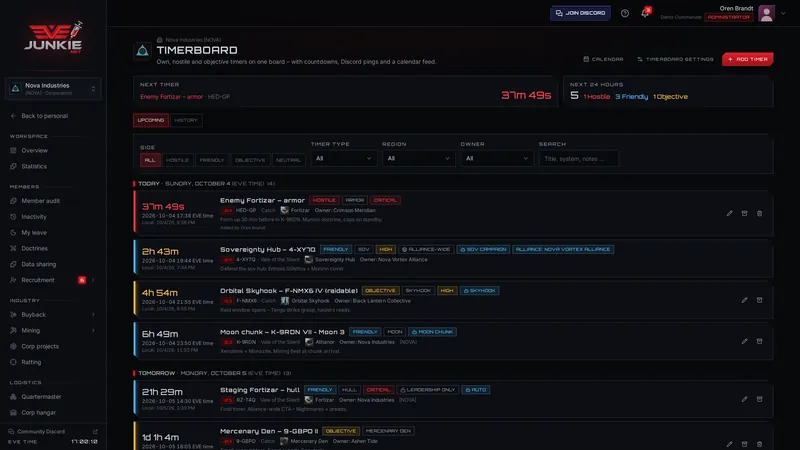The width and height of the screenshot is (800, 450).
Task: Delete the Enemy Fortizar – armor timer
Action: coord(759,213)
